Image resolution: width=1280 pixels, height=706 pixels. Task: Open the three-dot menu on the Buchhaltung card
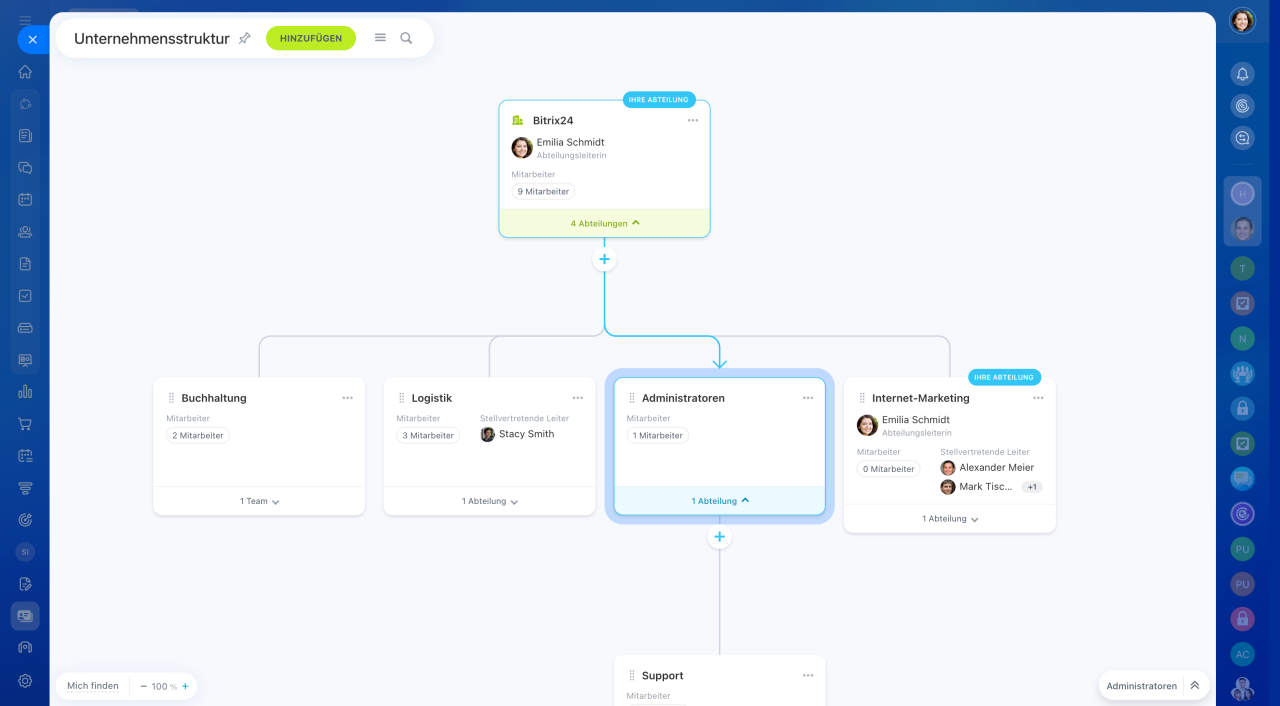[348, 398]
